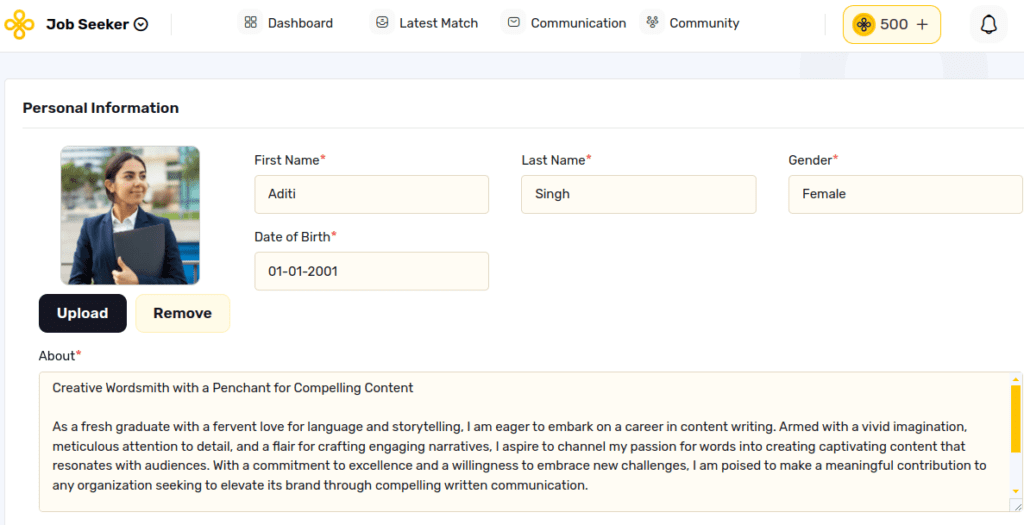This screenshot has width=1024, height=525.
Task: Click the Dashboard grid icon
Action: [x=251, y=22]
